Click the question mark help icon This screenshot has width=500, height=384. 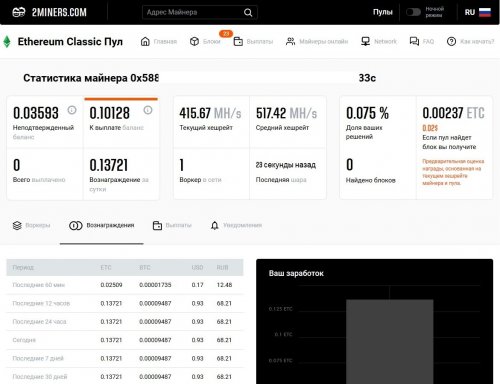[x=451, y=41]
